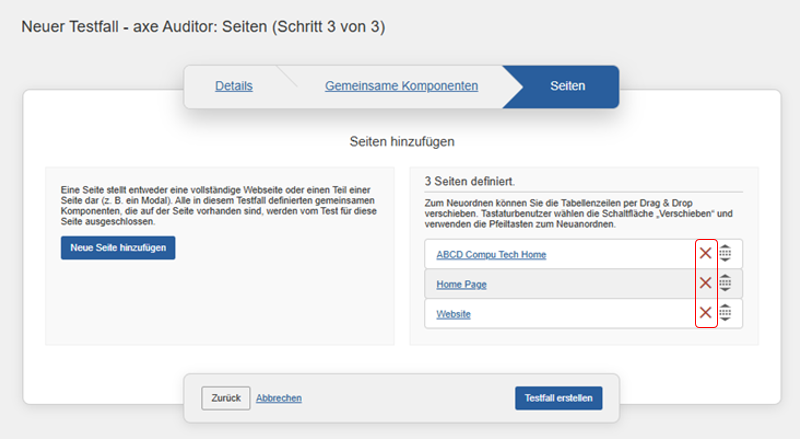Screen dimensions: 800x442
Task: Click the drag and drop instructions text
Action: click(578, 213)
